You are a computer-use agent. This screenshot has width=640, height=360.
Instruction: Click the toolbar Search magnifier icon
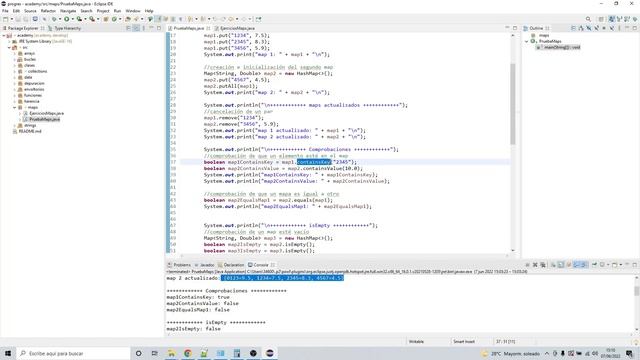588,19
